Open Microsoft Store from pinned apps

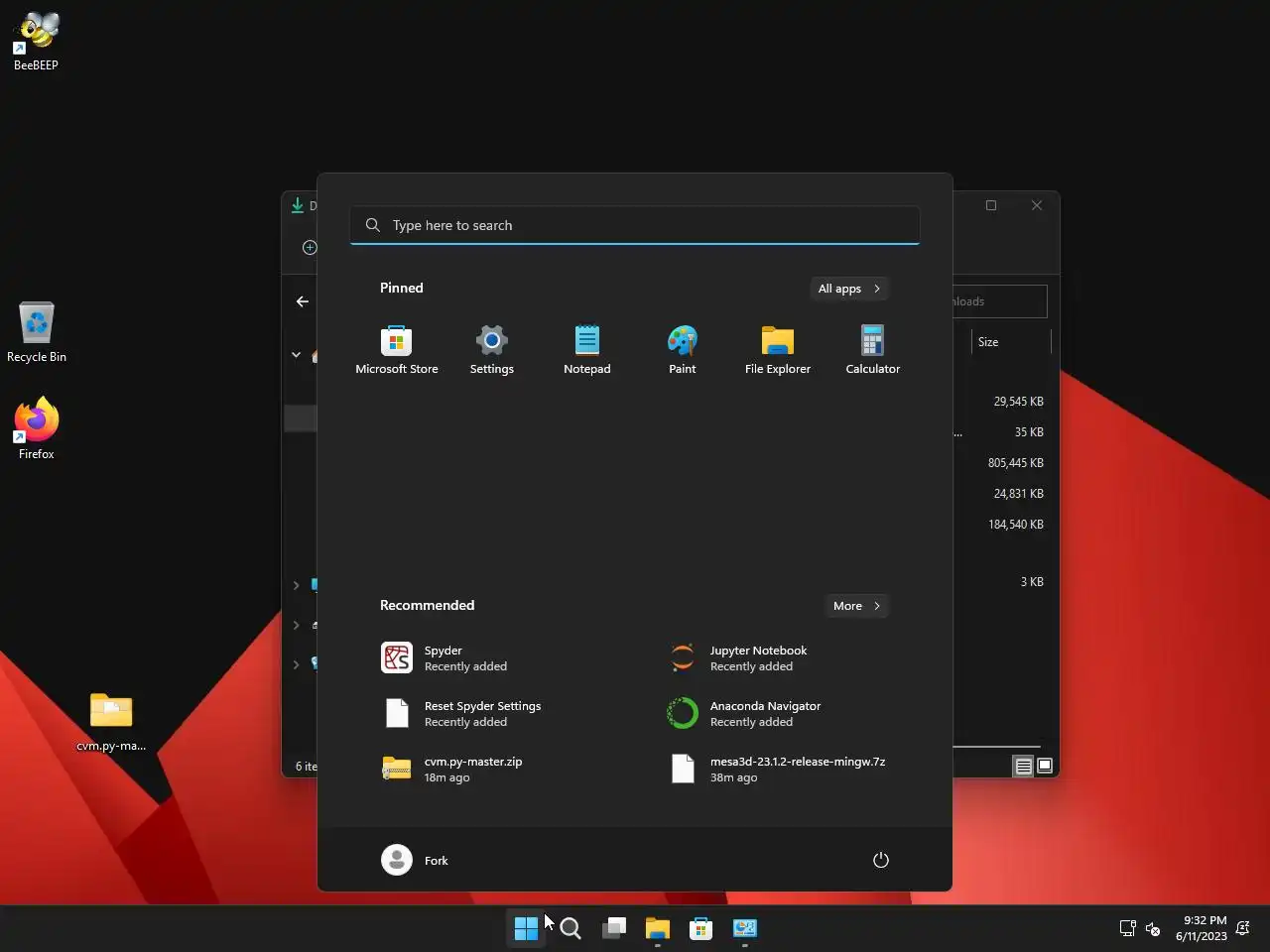click(397, 350)
